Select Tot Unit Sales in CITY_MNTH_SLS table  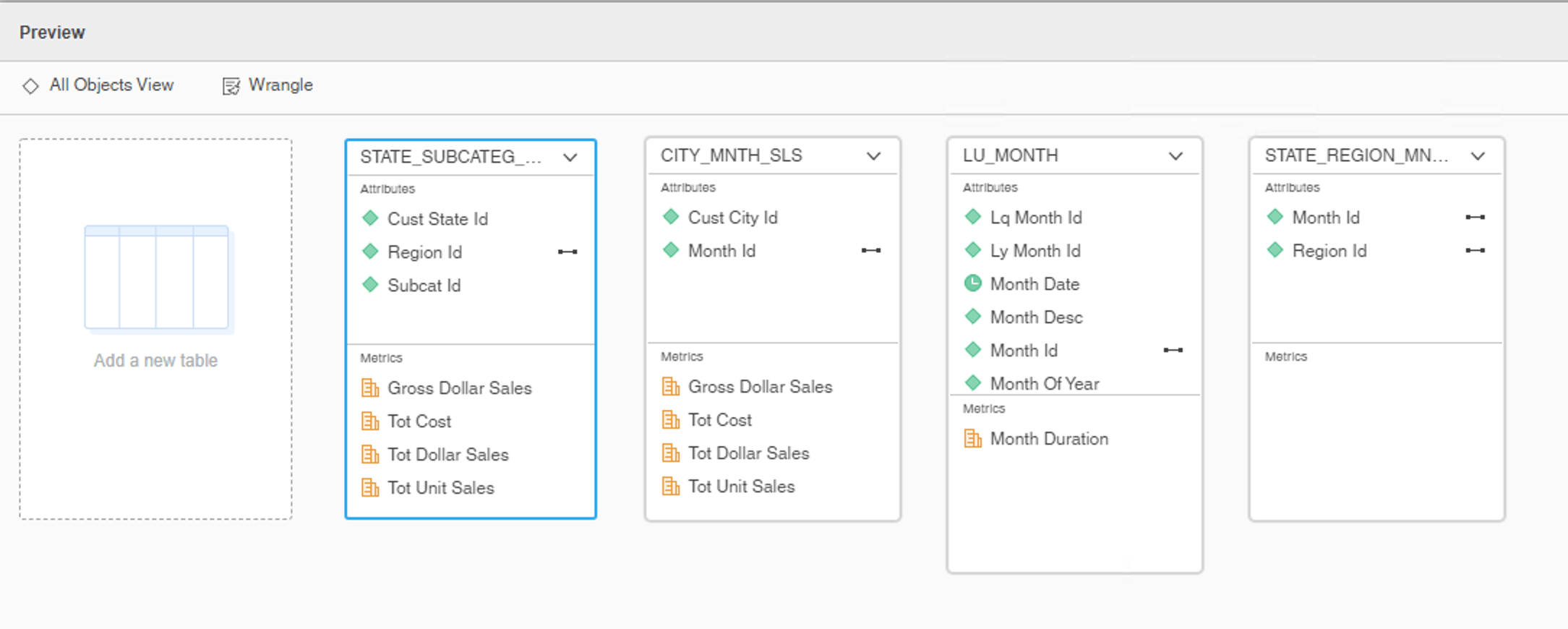click(x=742, y=486)
